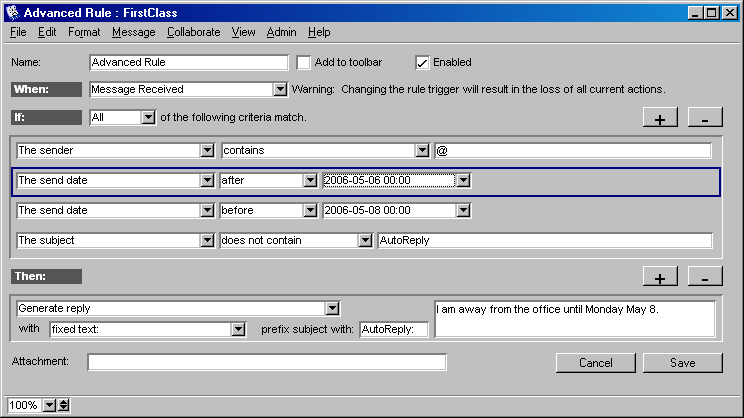Click the 100% zoom value
The height and width of the screenshot is (418, 744).
pyautogui.click(x=24, y=405)
